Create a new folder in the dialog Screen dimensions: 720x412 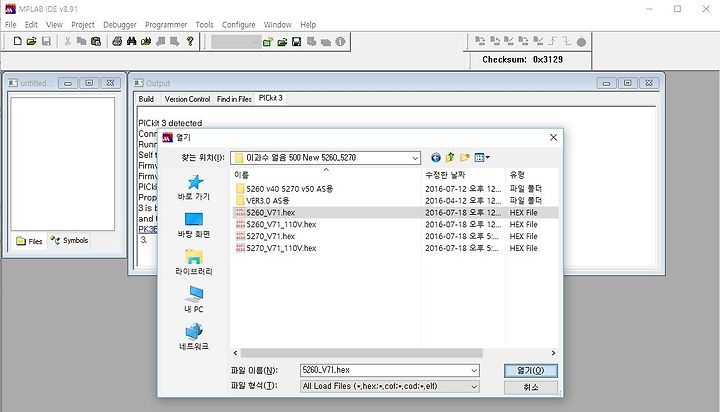[465, 158]
